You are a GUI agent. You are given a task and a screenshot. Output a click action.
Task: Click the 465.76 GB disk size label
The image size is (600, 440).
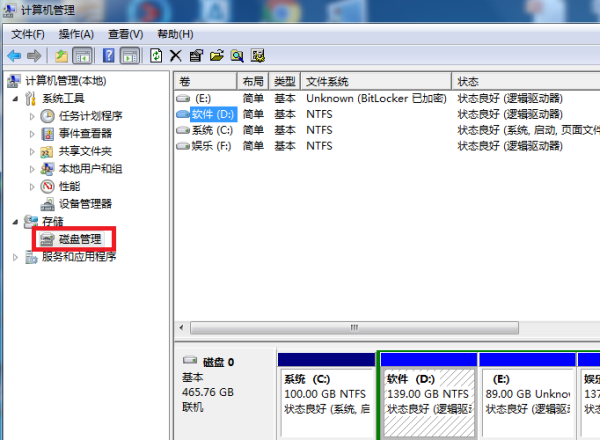click(x=208, y=392)
